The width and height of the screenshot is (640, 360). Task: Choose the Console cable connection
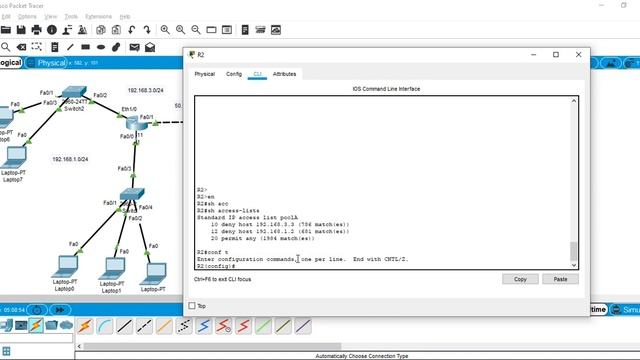click(x=105, y=326)
